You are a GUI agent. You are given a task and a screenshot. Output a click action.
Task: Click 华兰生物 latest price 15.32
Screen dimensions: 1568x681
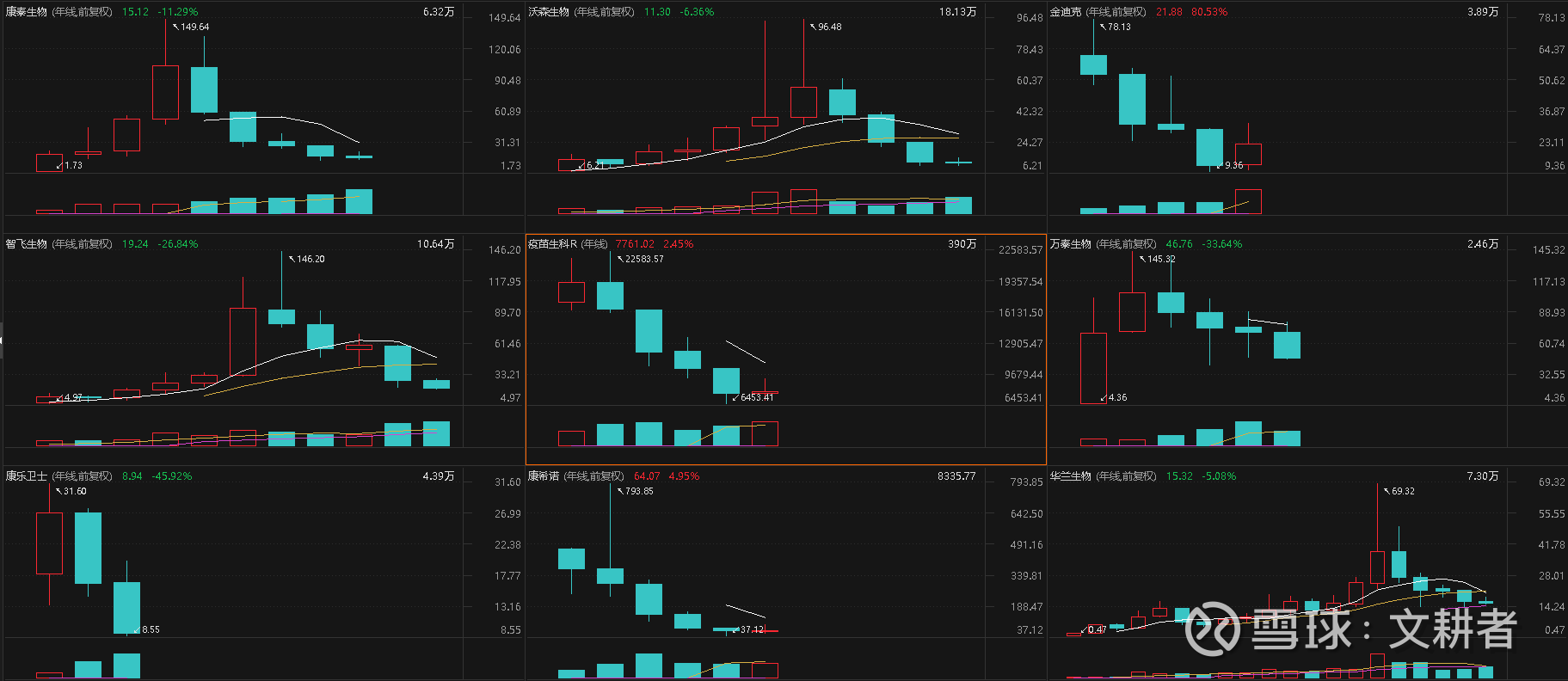(1179, 476)
